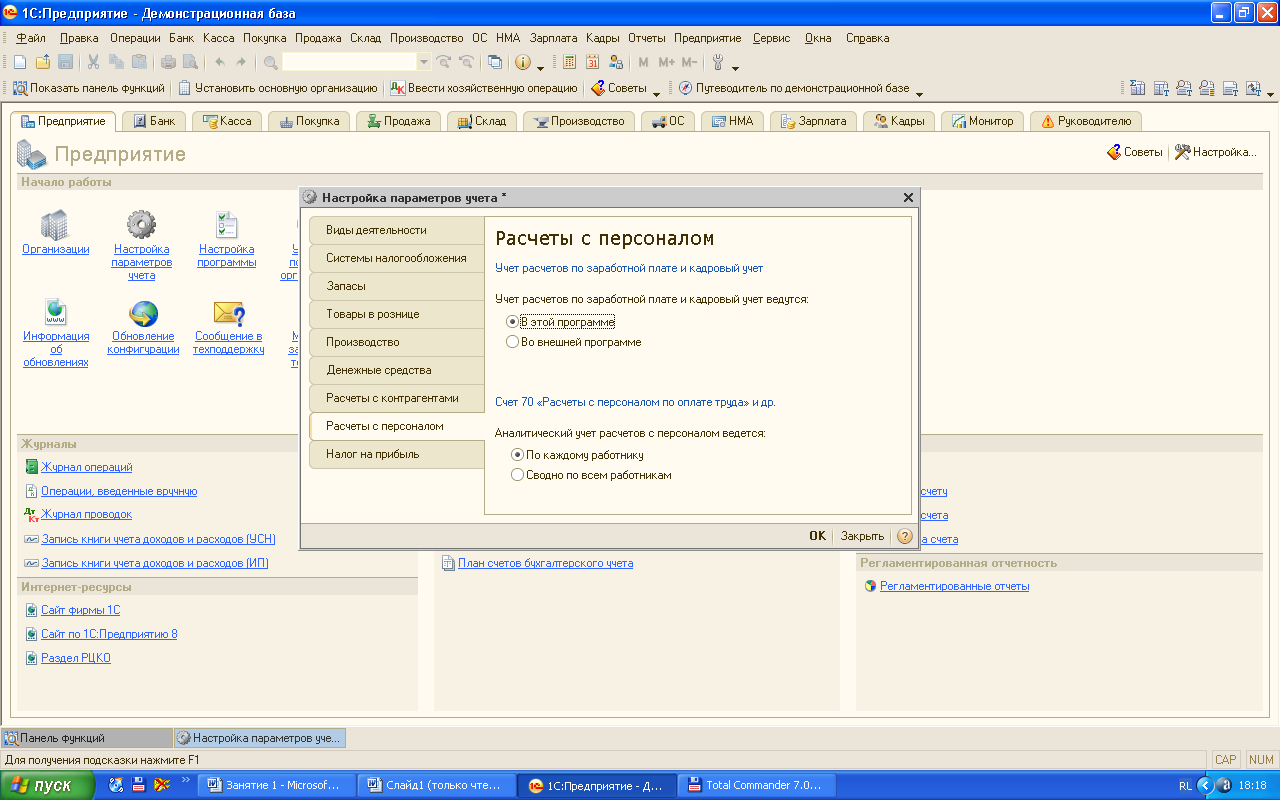1280x800 pixels.
Task: Open the gear icon for accounting parameters setup
Action: (141, 224)
